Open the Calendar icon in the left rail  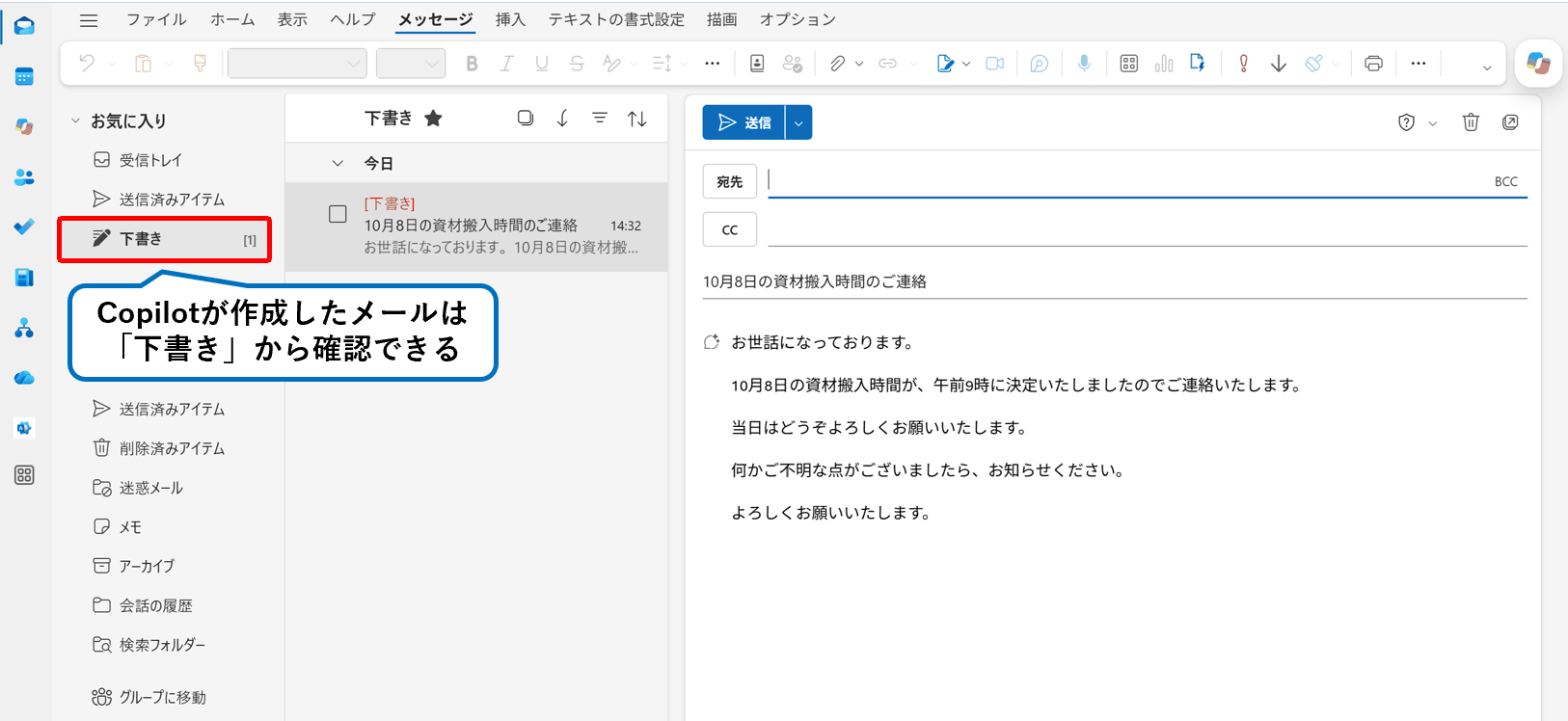pos(24,77)
